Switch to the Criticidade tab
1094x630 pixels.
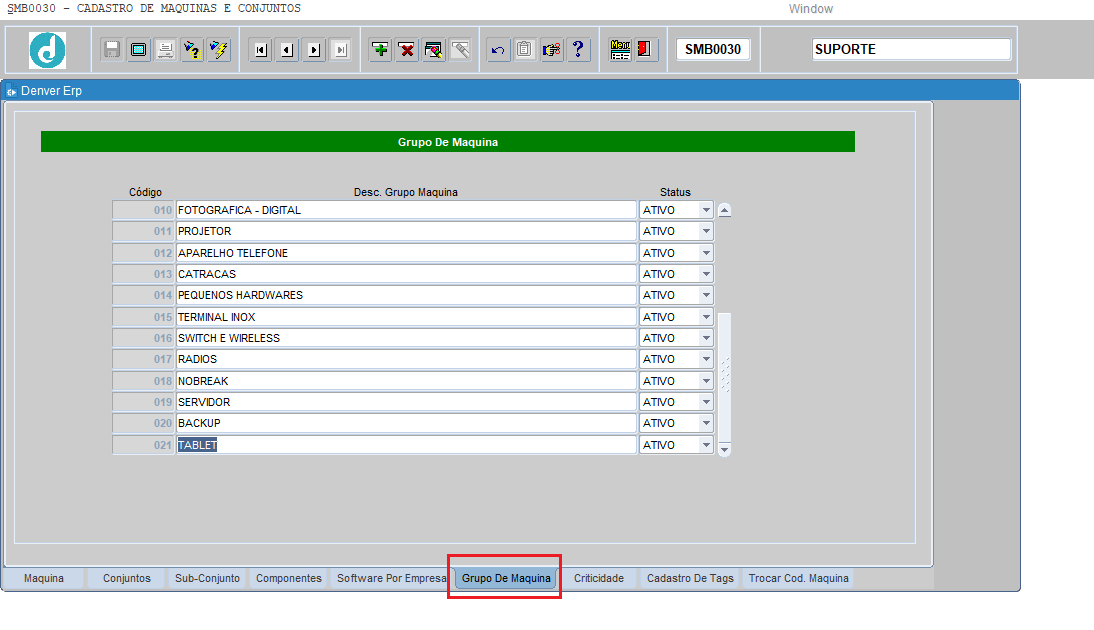pyautogui.click(x=599, y=578)
